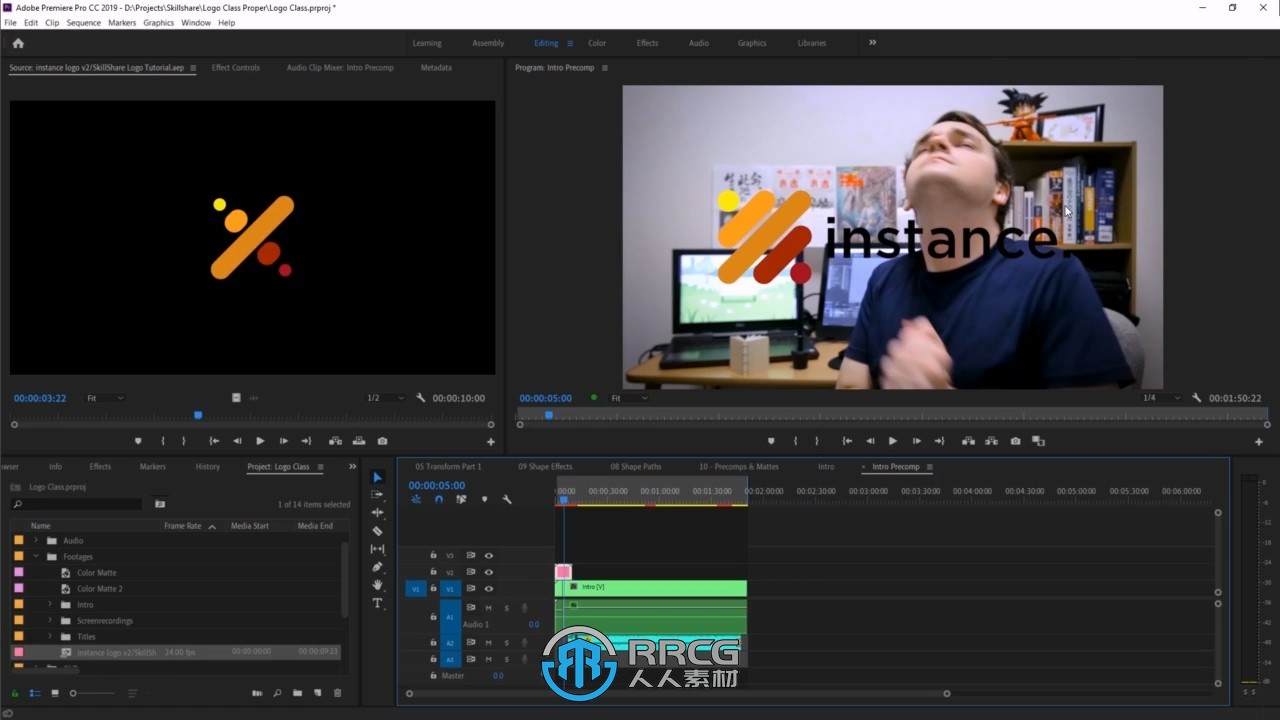This screenshot has width=1280, height=720.
Task: Click Export Frame camera in Source monitor
Action: [x=382, y=441]
